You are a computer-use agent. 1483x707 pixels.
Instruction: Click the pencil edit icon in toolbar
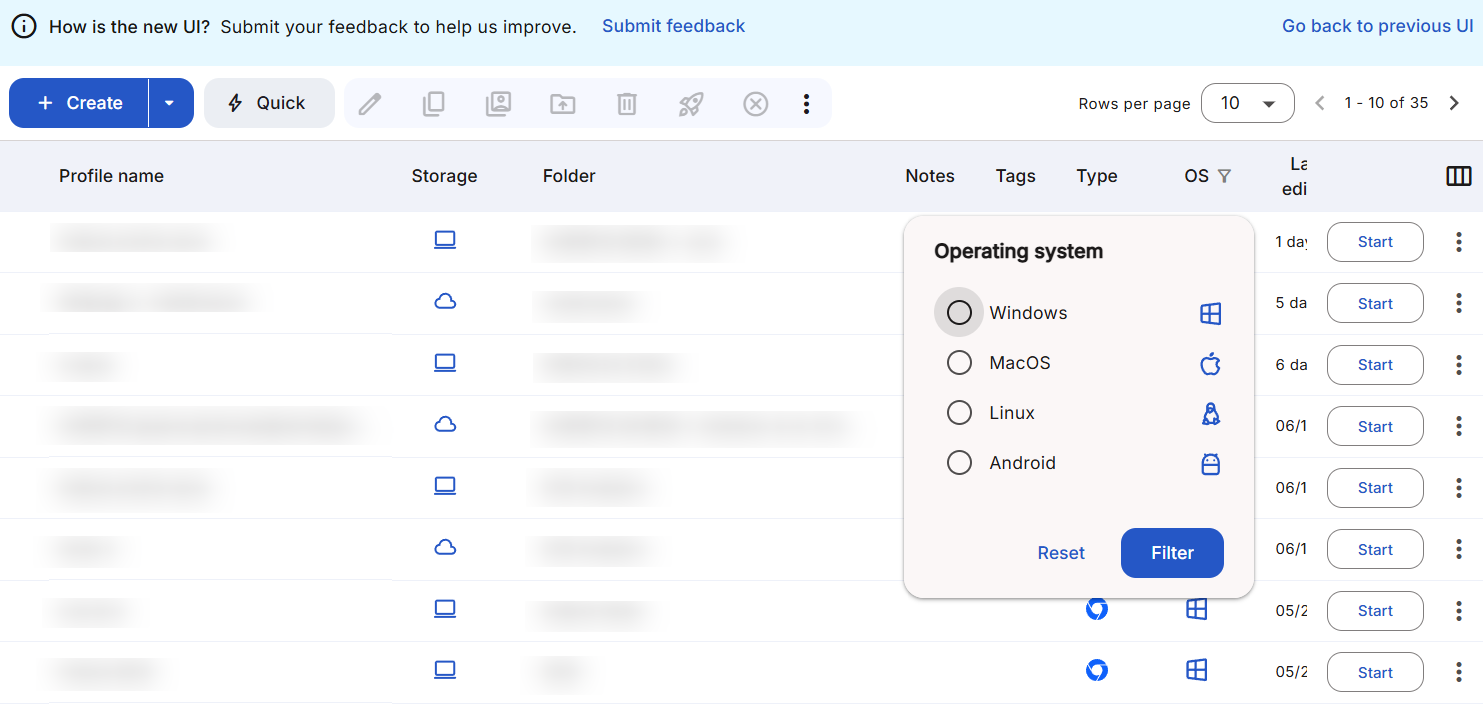point(370,104)
